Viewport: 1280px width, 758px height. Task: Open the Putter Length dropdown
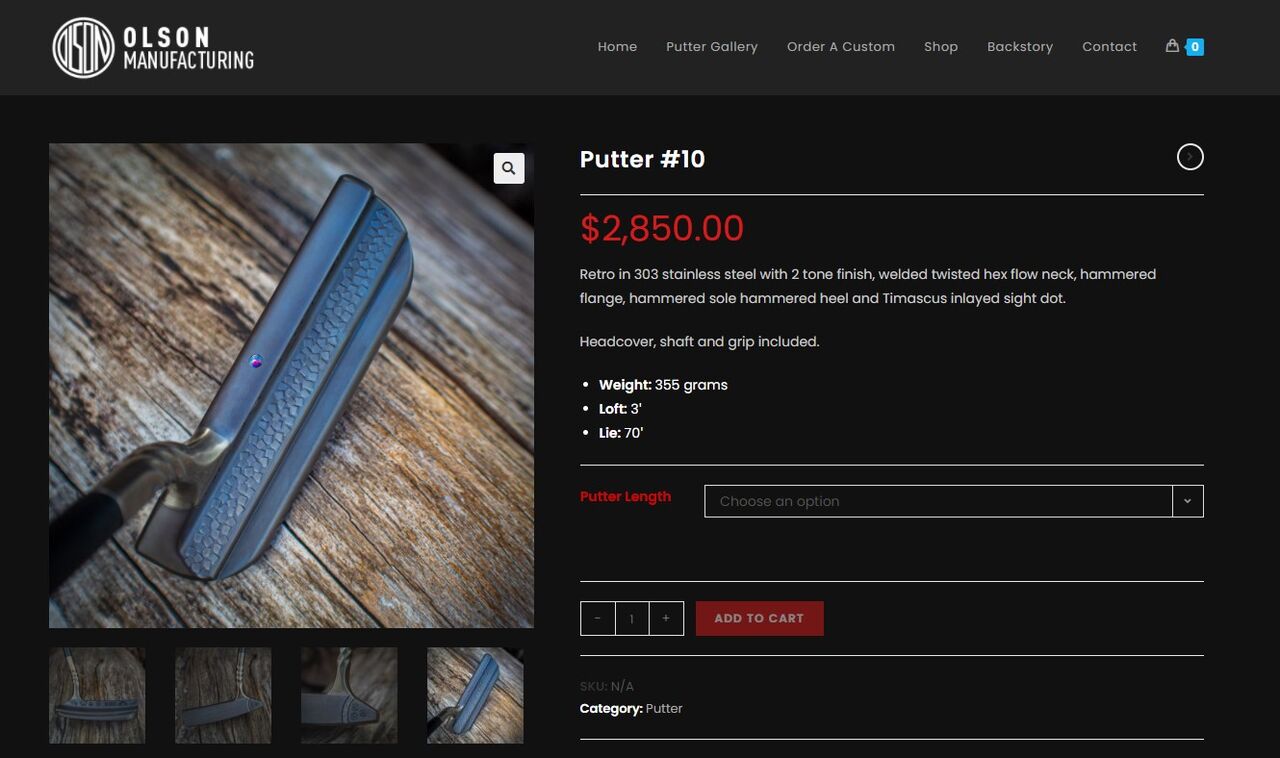tap(954, 501)
